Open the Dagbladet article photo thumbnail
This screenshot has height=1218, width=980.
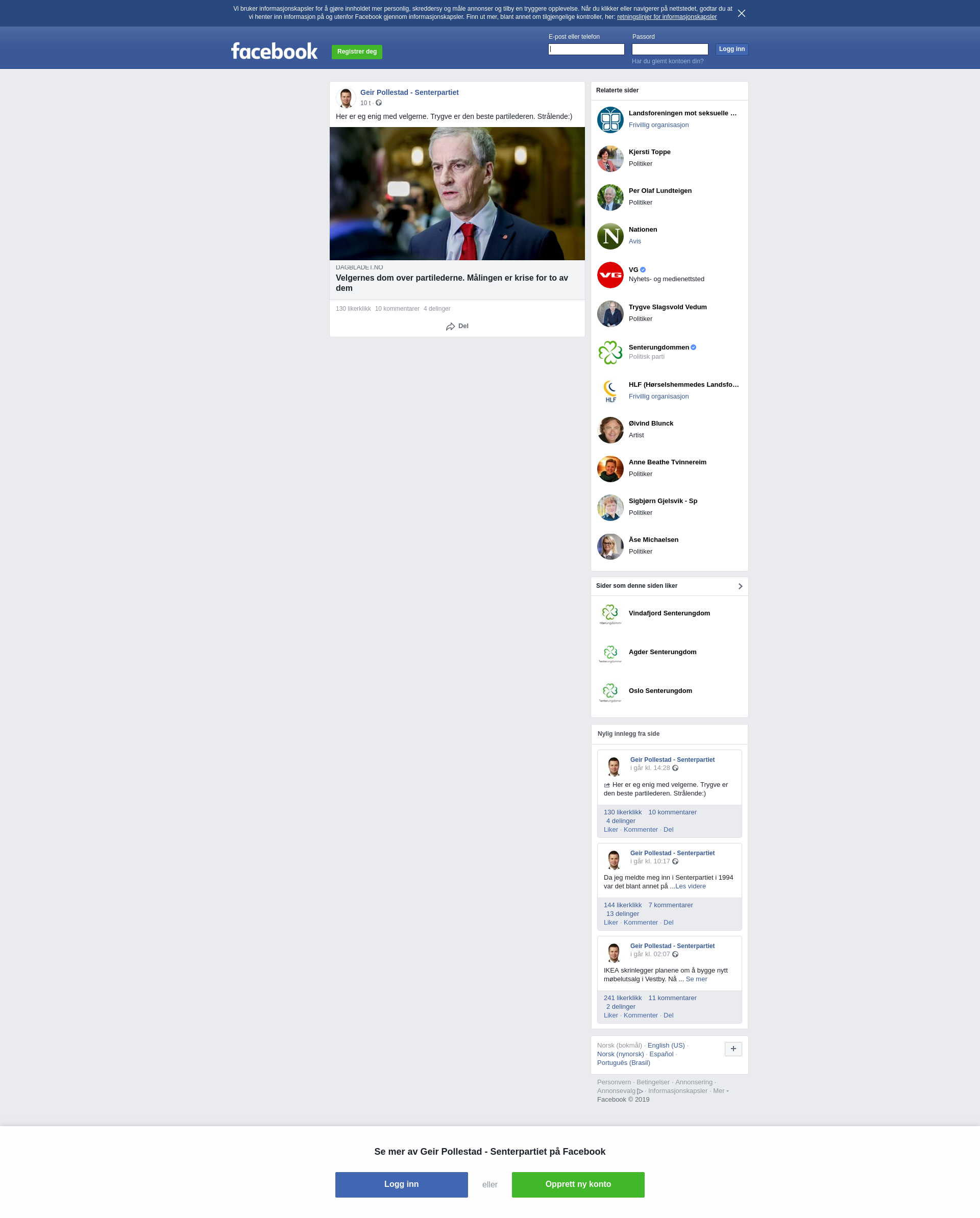point(457,194)
